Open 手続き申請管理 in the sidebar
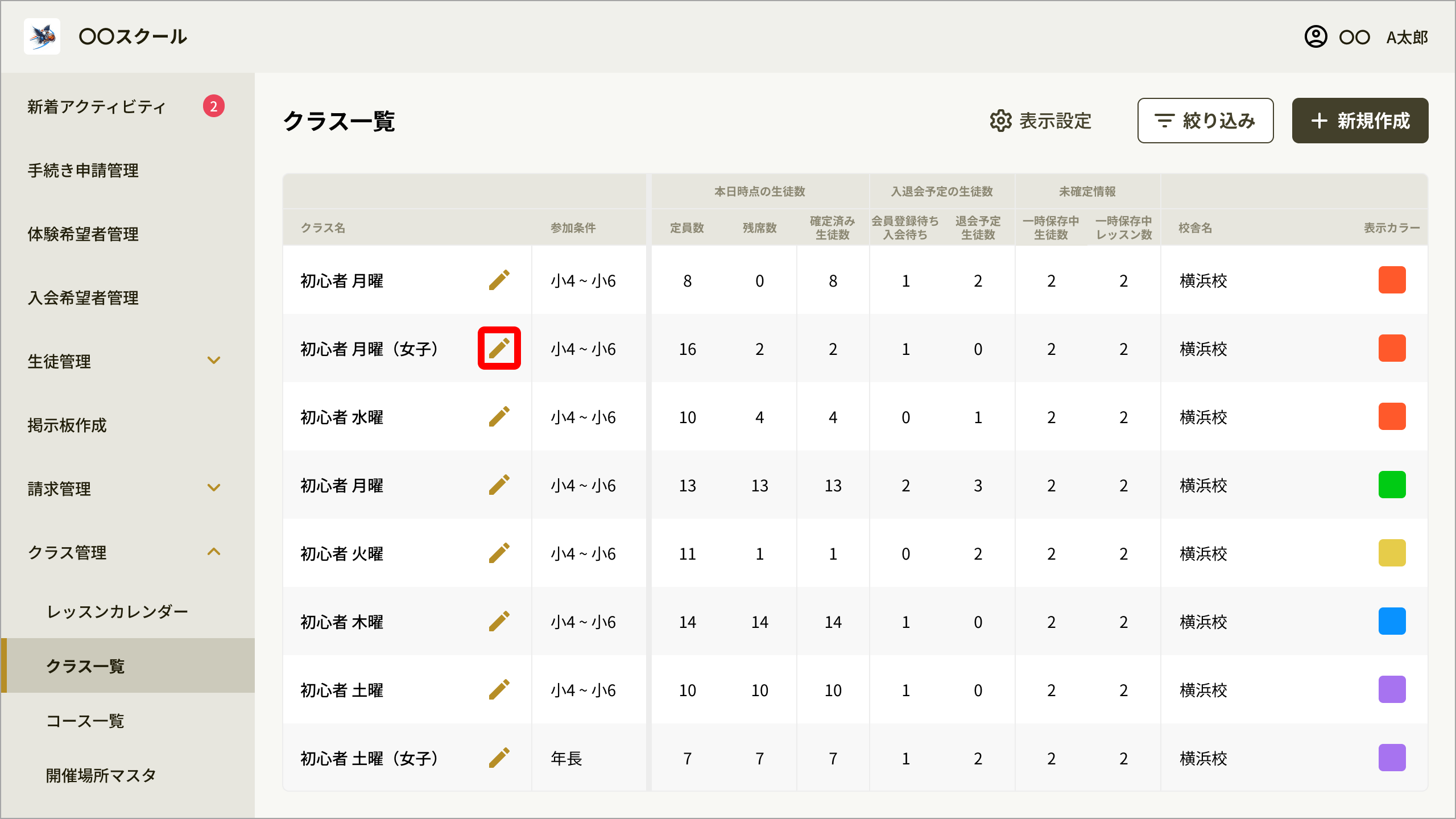This screenshot has width=1456, height=819. click(x=83, y=170)
